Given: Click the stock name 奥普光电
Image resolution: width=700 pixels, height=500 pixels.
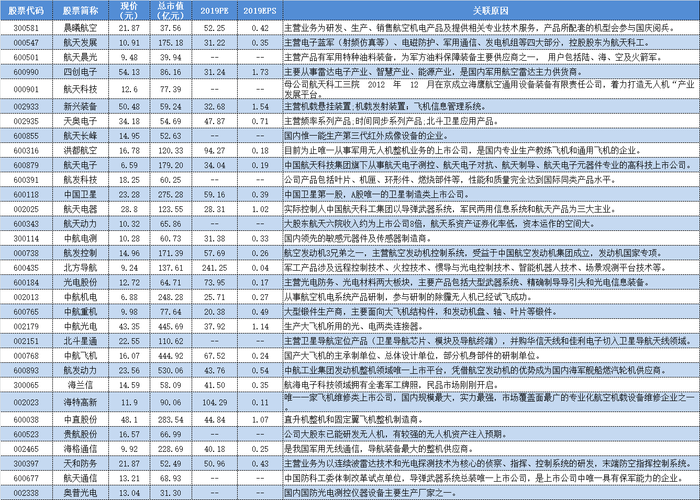Looking at the screenshot, I should (80, 493).
